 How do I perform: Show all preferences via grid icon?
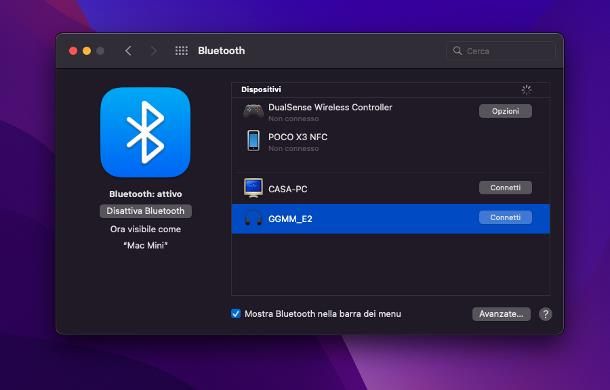point(181,51)
